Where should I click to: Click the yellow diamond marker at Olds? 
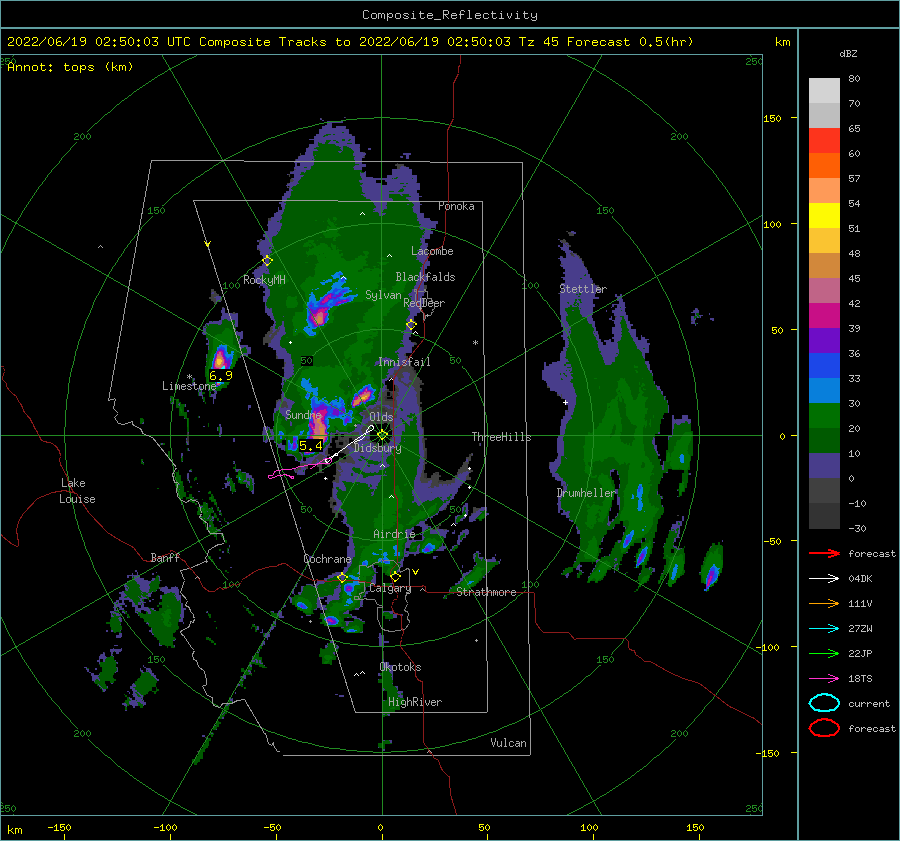[x=382, y=435]
